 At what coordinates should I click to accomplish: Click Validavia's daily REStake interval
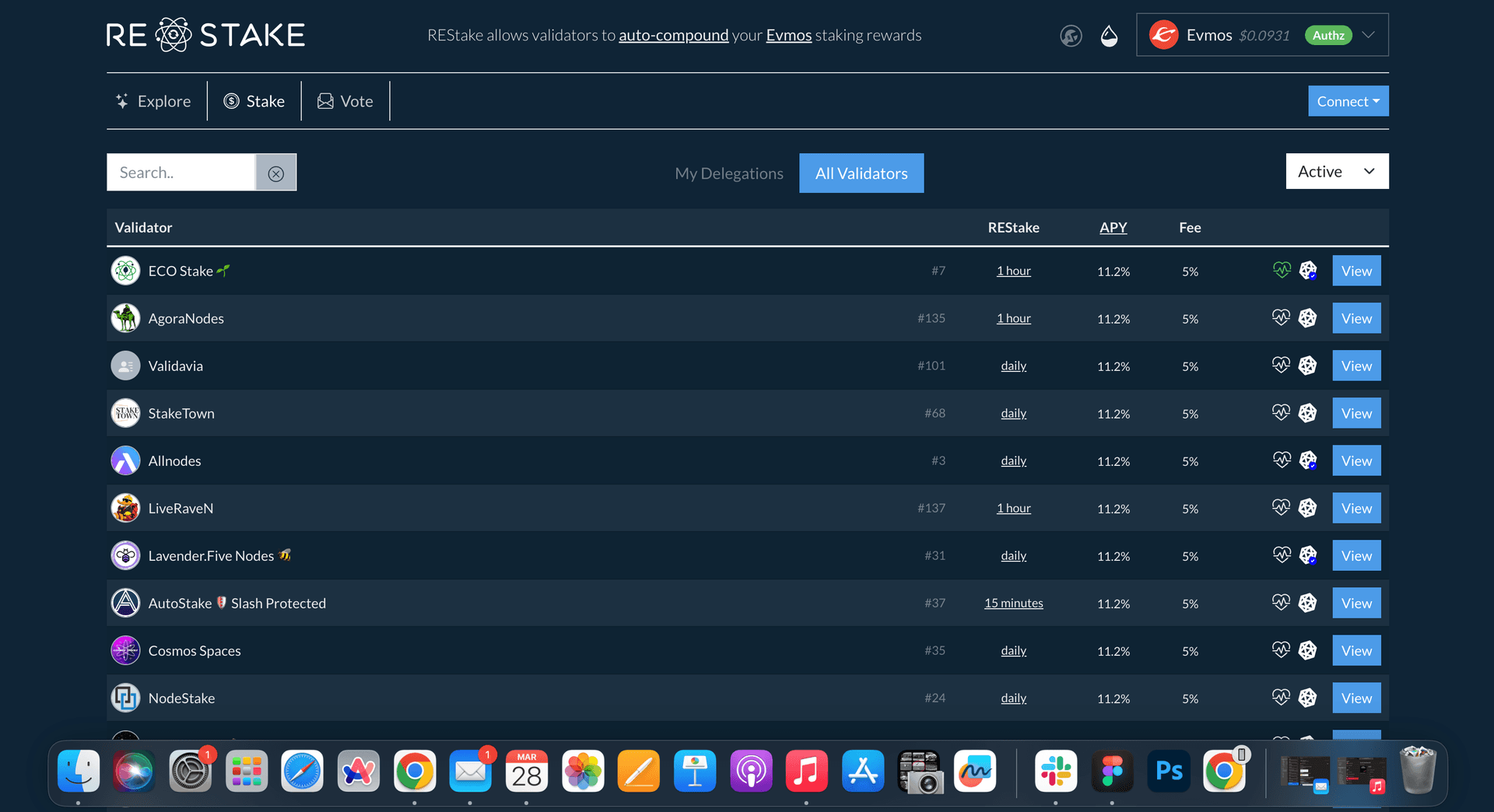(x=1013, y=366)
